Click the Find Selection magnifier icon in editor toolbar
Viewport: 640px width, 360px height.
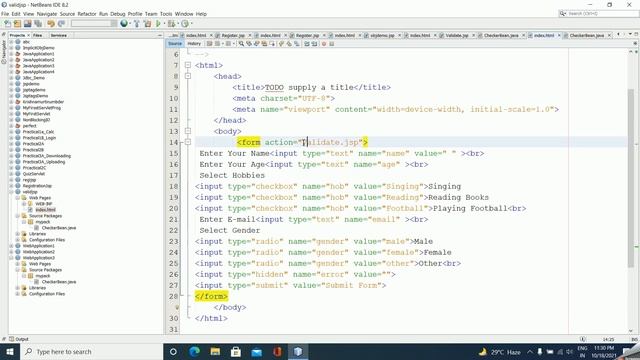tap(241, 44)
